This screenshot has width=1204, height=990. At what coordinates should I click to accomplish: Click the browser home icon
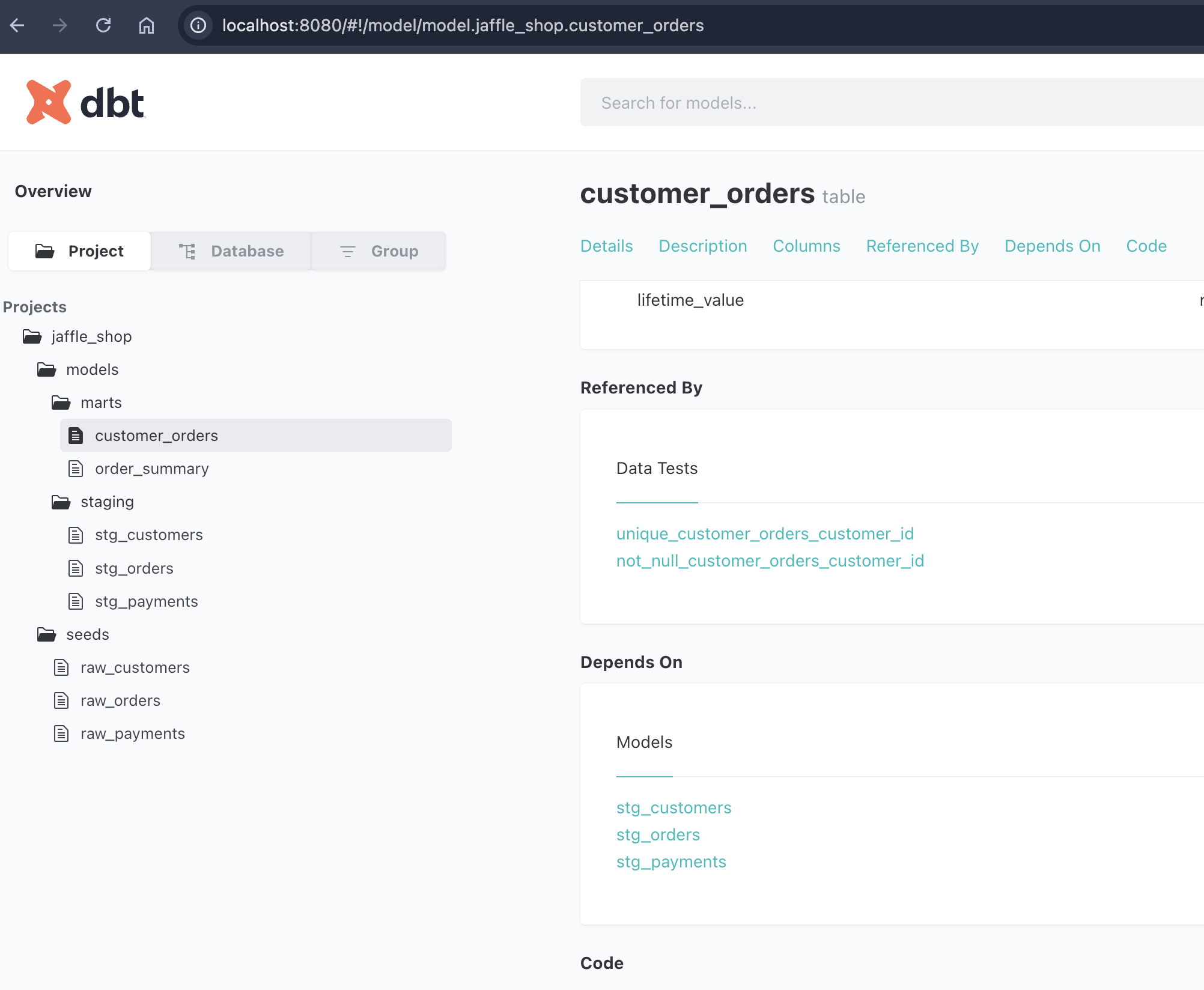(x=147, y=25)
